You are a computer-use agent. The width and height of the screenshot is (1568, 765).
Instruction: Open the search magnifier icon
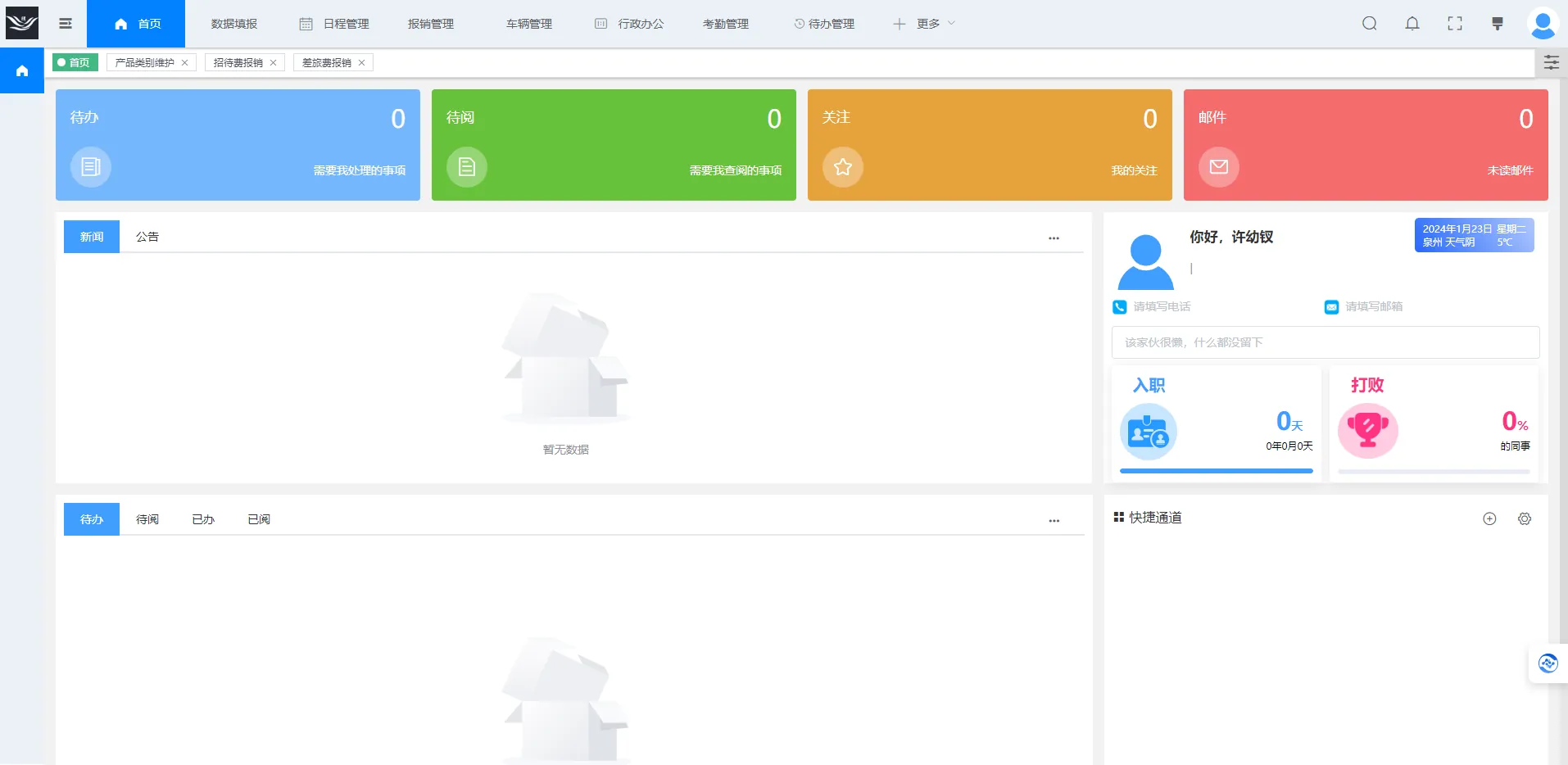pos(1370,24)
